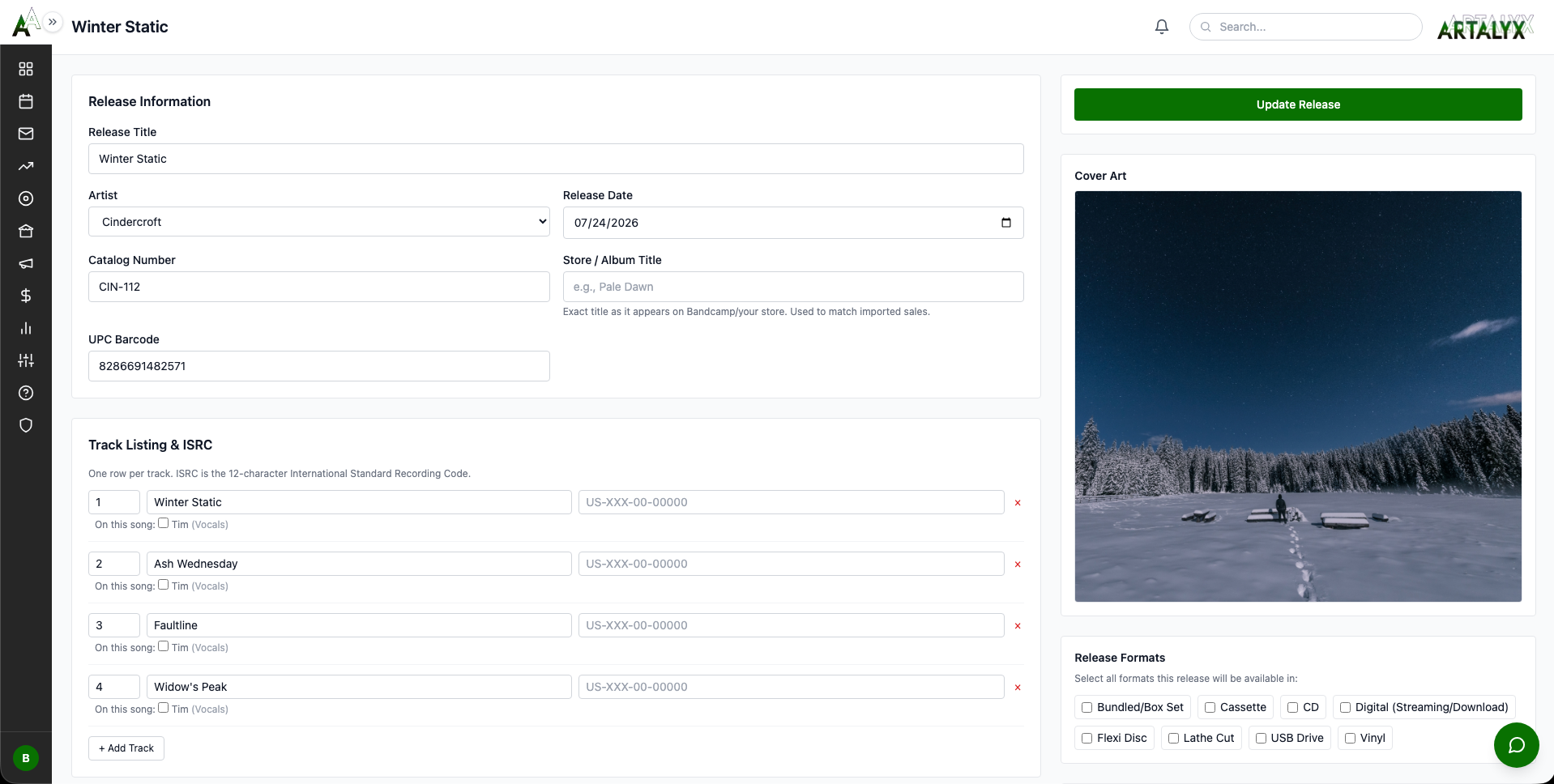Image resolution: width=1554 pixels, height=784 pixels.
Task: Click track number field showing 1
Action: coord(114,502)
